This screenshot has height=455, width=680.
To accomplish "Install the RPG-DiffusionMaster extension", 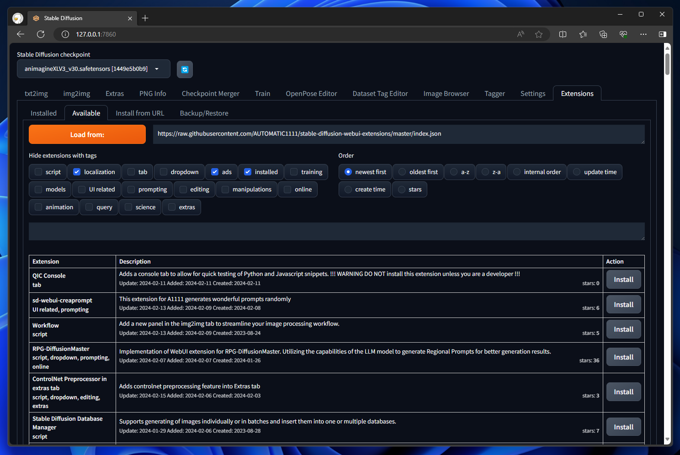I will coord(623,357).
